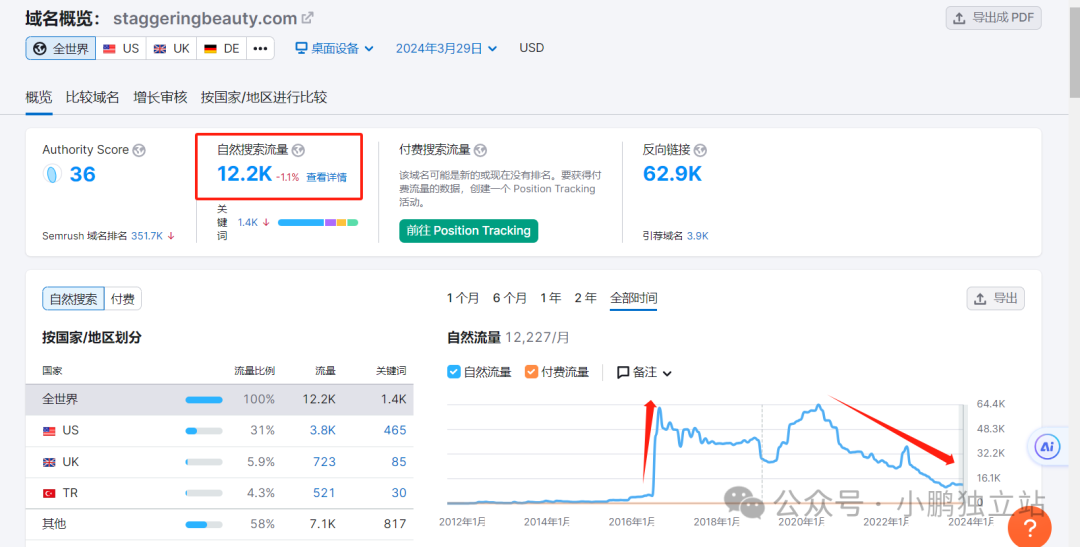Expand the desktop device dropdown
This screenshot has height=547, width=1080.
[x=335, y=48]
